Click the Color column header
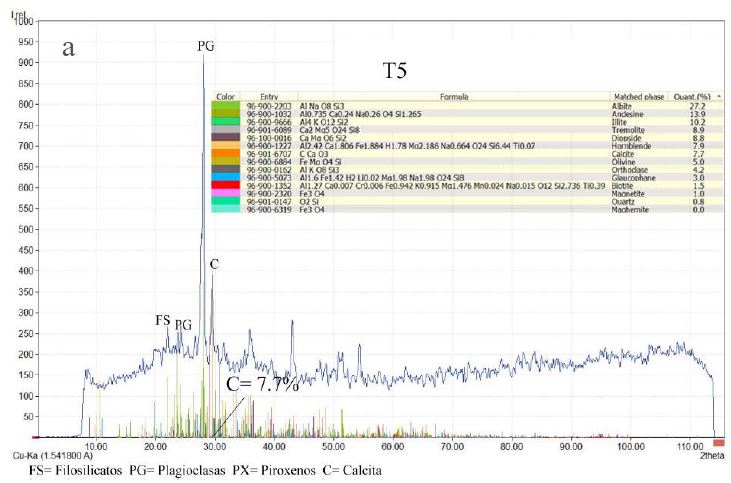The image size is (731, 483). click(223, 96)
